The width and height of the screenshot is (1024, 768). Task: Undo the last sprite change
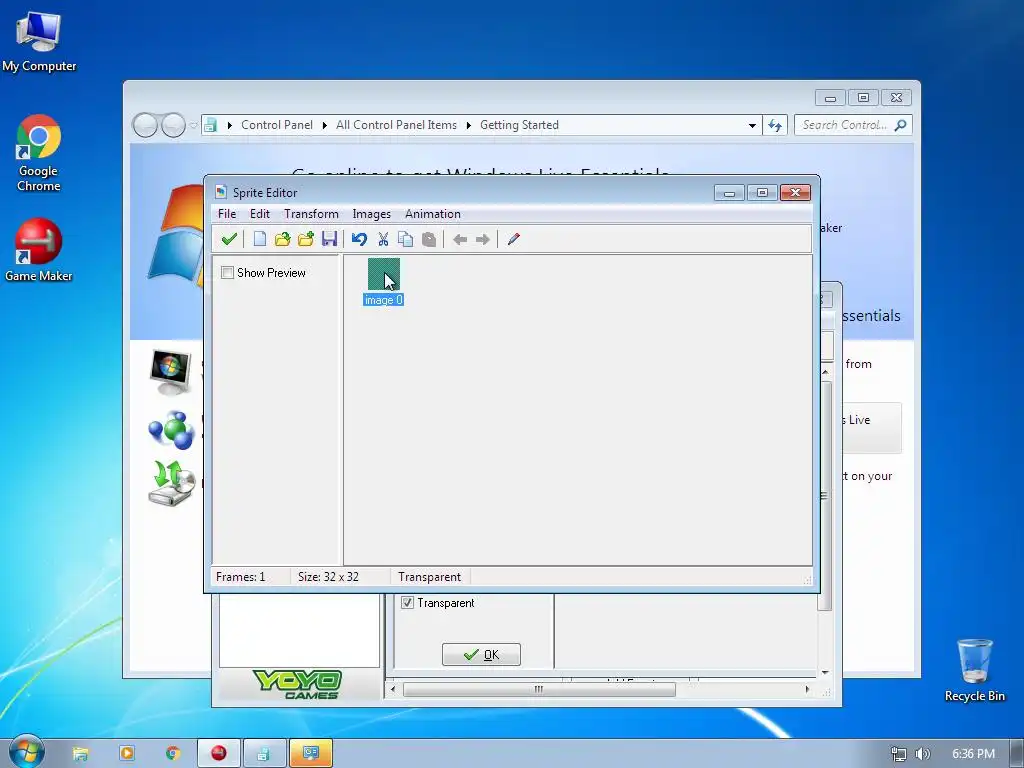click(359, 239)
